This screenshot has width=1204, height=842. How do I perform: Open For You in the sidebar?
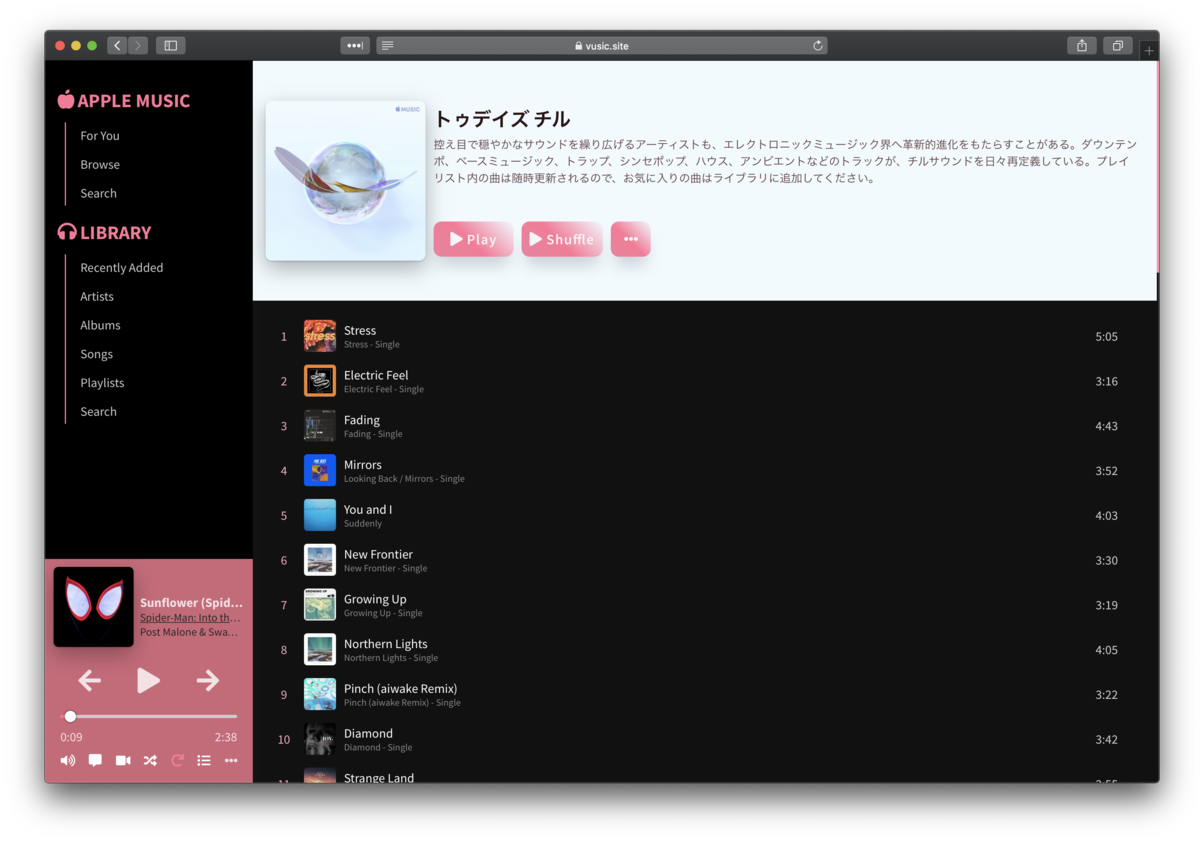100,136
